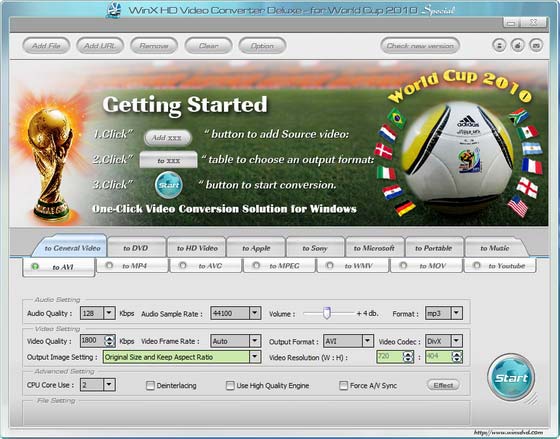Minimize the WinX converter window

[x=512, y=23]
